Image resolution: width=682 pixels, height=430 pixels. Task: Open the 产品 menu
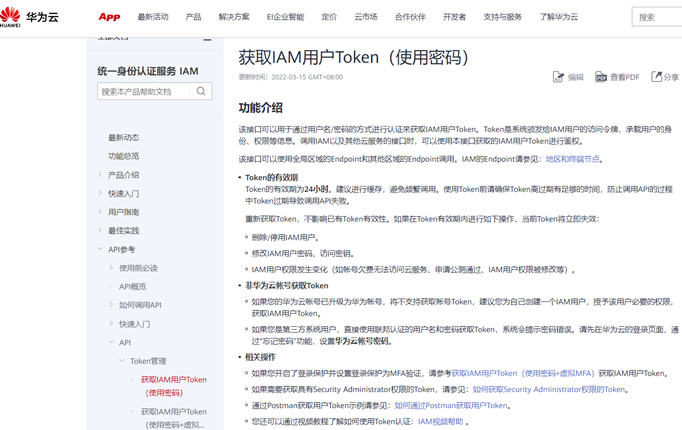click(x=193, y=17)
